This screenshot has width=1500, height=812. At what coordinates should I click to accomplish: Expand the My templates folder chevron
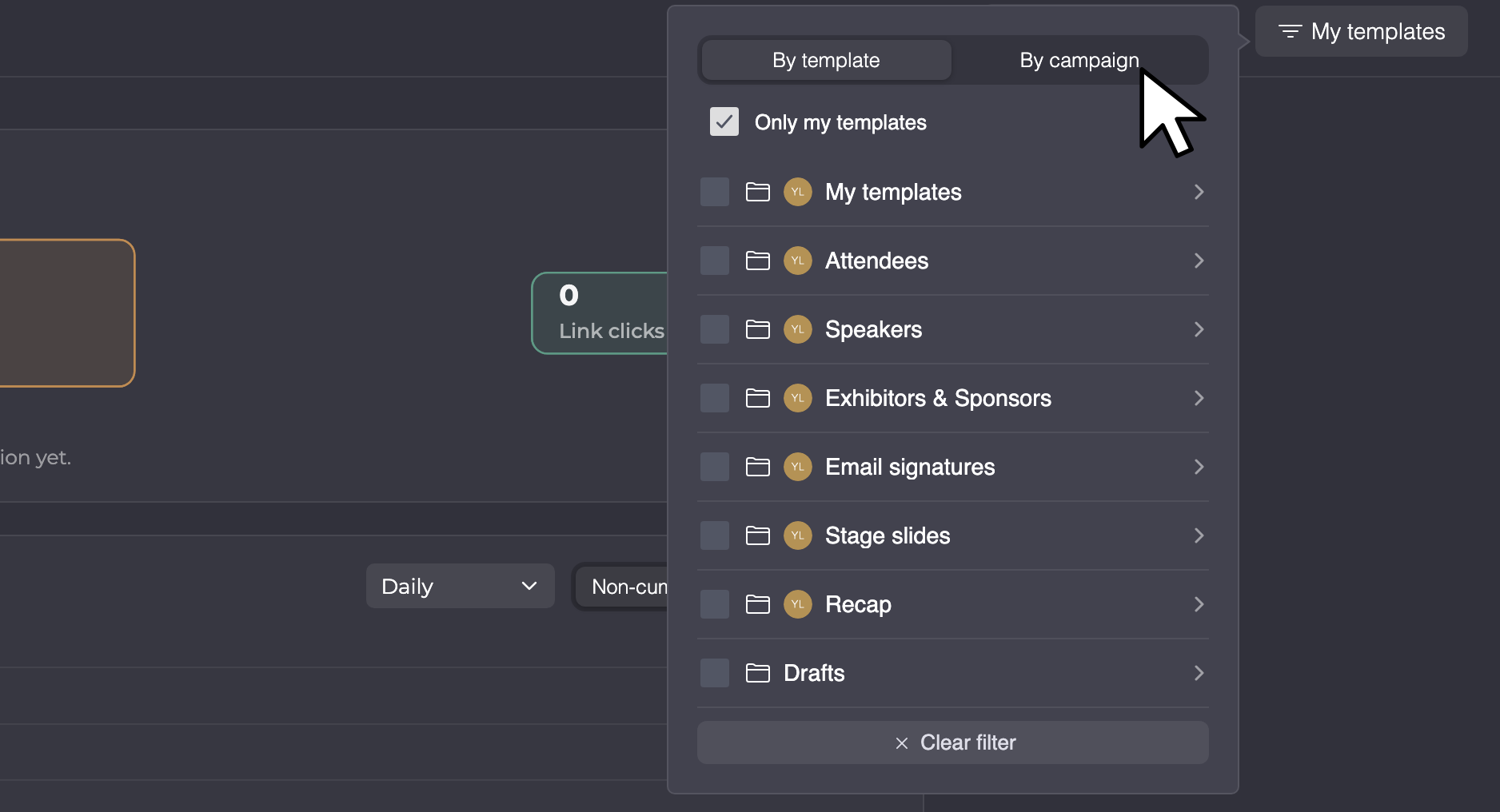point(1199,192)
